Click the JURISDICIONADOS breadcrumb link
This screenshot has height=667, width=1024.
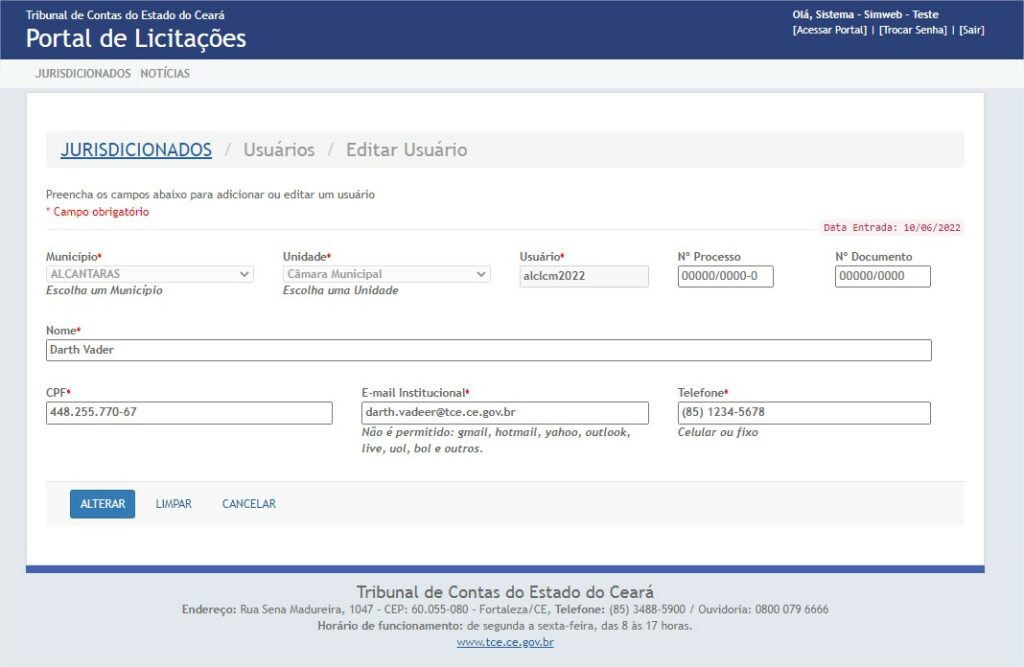[x=136, y=150]
